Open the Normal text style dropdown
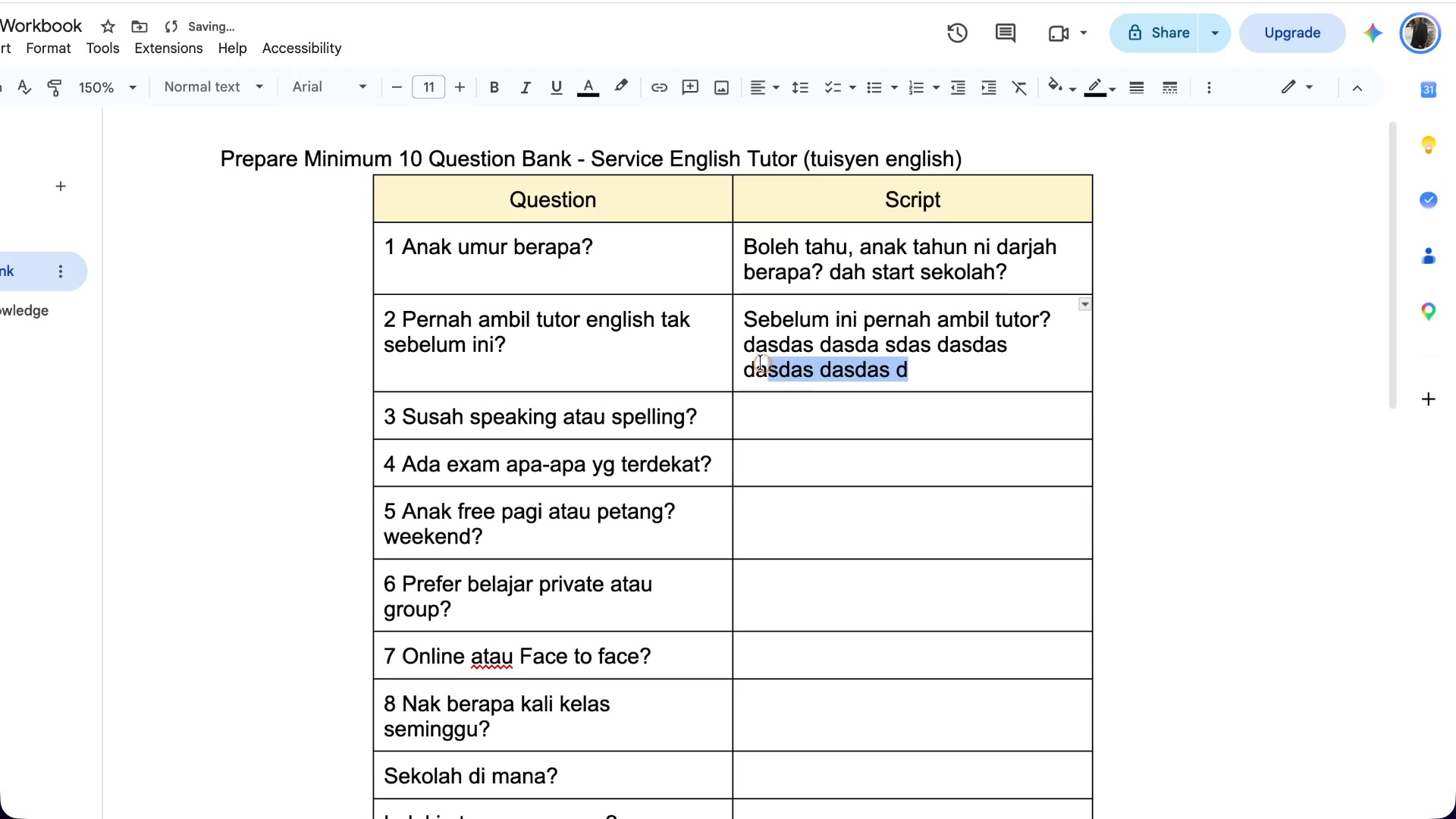Image resolution: width=1456 pixels, height=819 pixels. [214, 87]
